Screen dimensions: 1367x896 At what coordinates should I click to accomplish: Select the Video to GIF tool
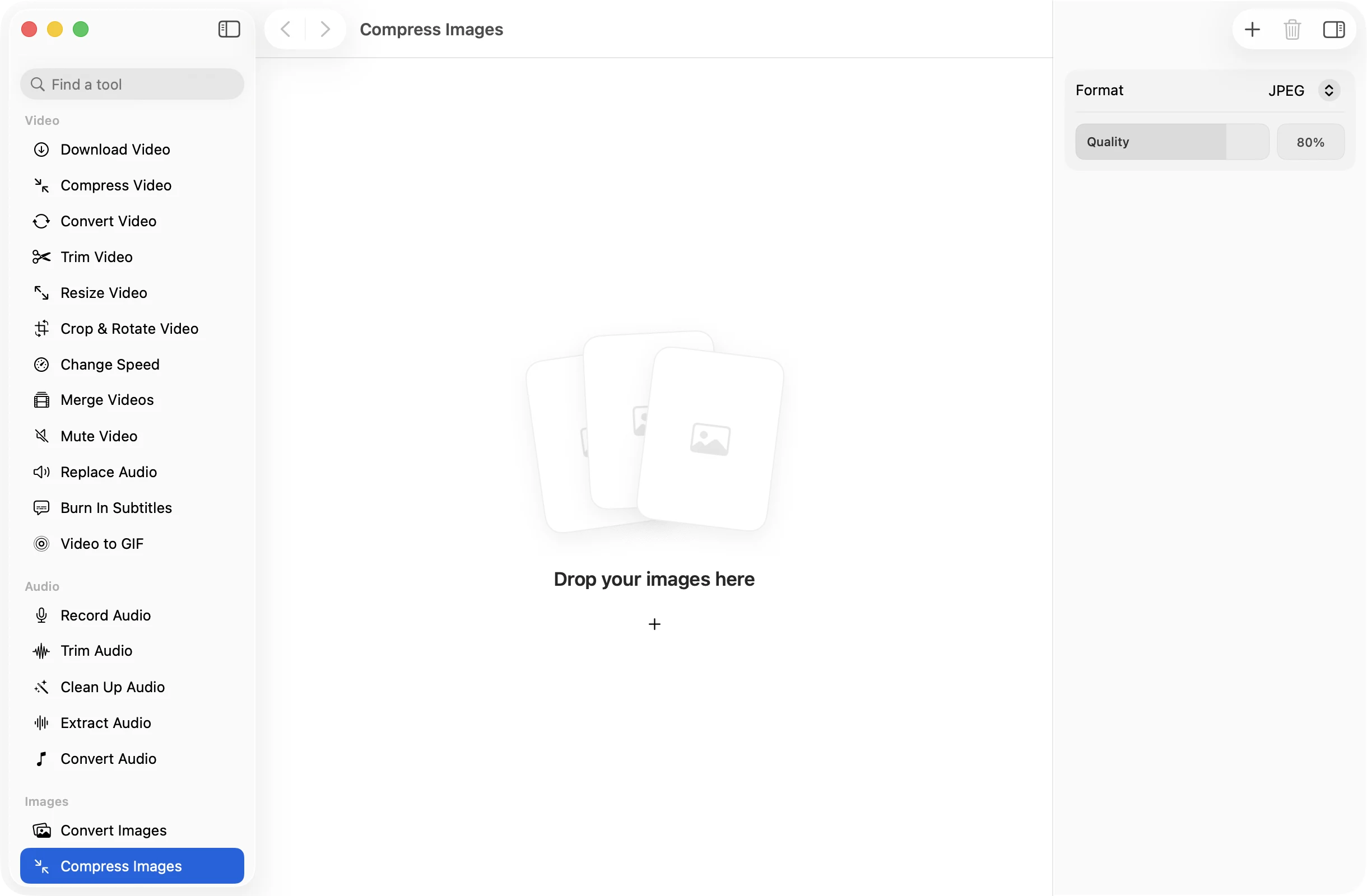pyautogui.click(x=132, y=544)
